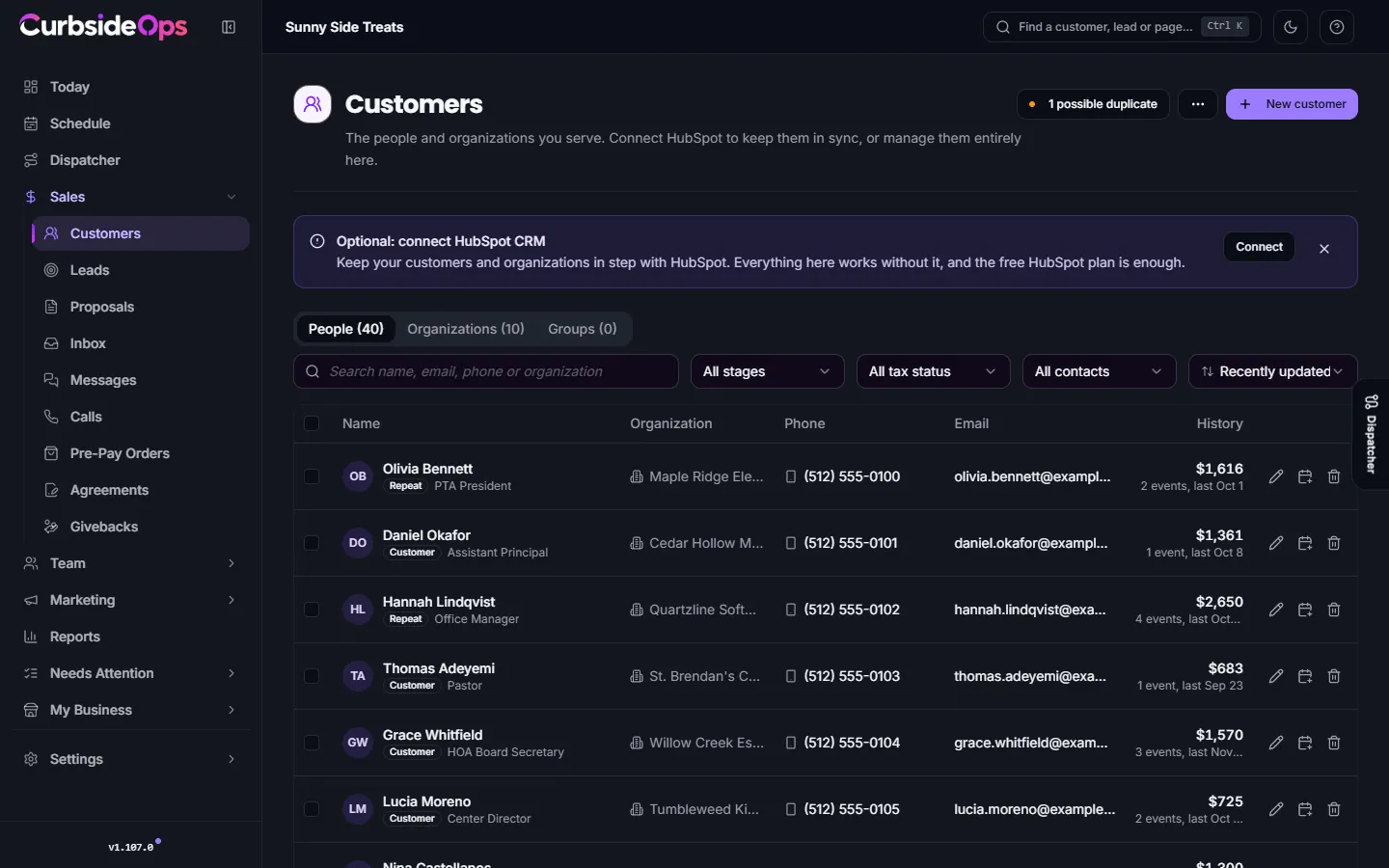This screenshot has width=1389, height=868.
Task: Edit Olivia Bennett with pencil icon
Action: [1276, 476]
